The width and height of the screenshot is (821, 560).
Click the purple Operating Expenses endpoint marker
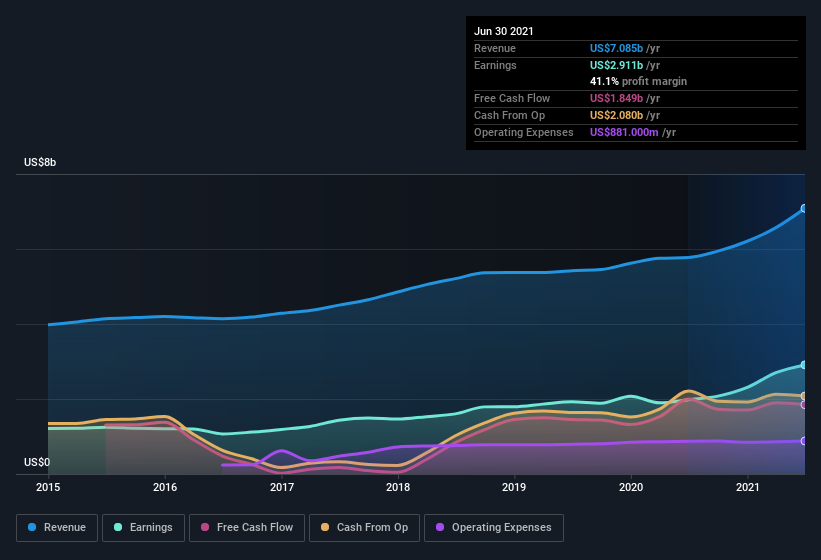pyautogui.click(x=804, y=441)
